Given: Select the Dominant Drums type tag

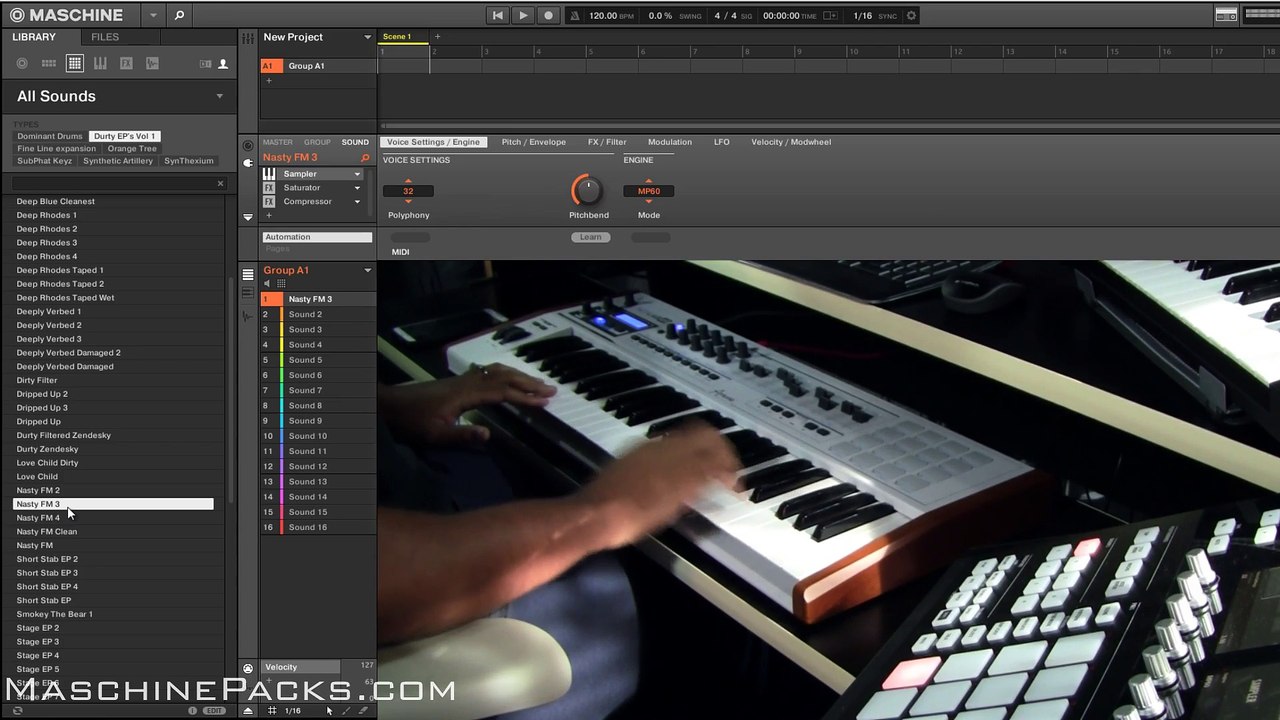Looking at the screenshot, I should coord(50,136).
